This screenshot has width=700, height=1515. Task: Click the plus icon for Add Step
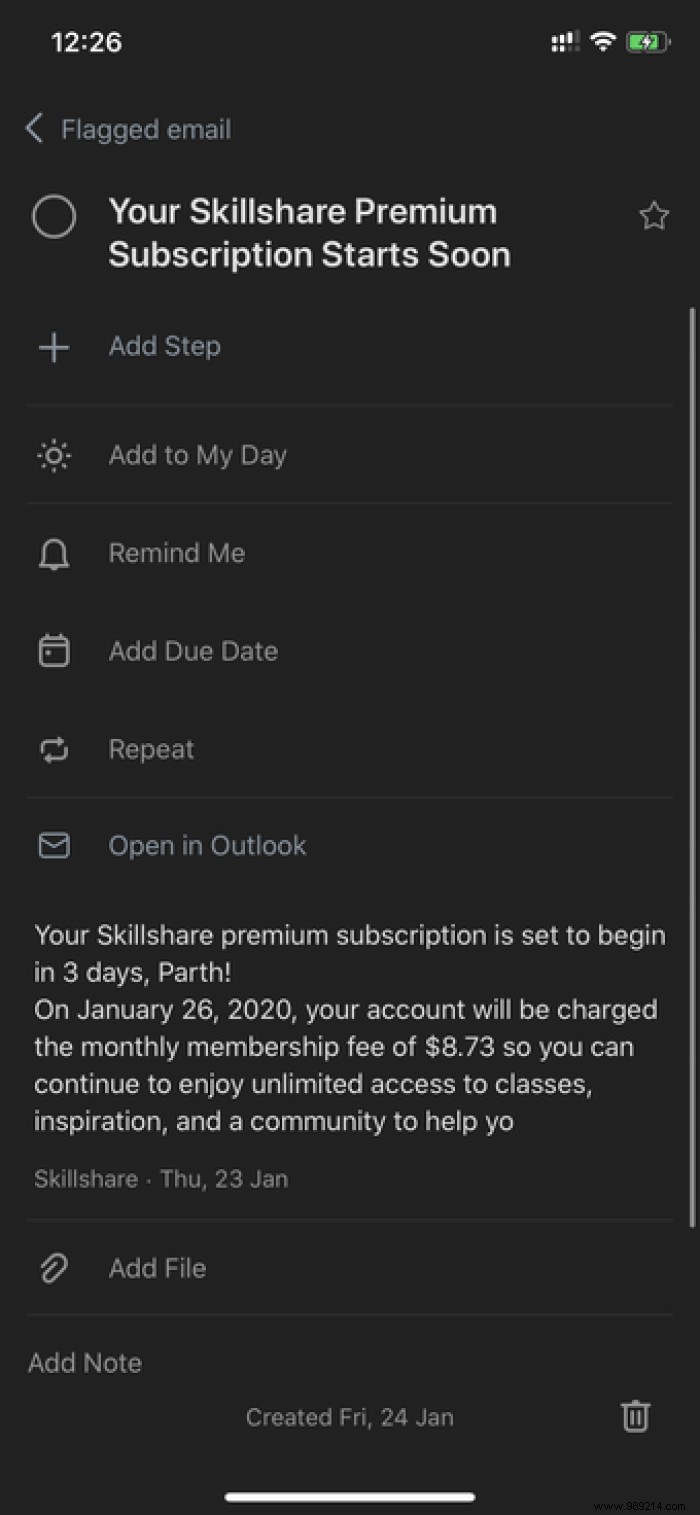(x=54, y=347)
